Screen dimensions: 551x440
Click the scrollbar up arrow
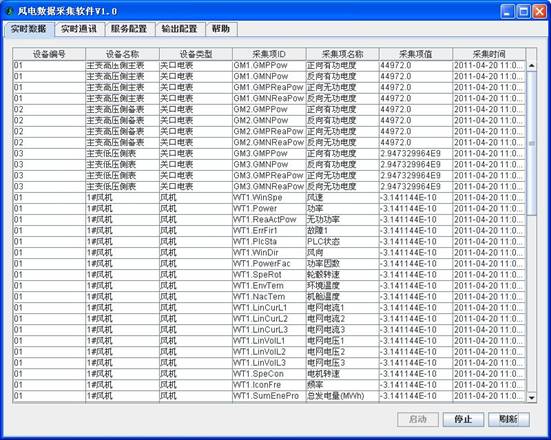pos(531,66)
